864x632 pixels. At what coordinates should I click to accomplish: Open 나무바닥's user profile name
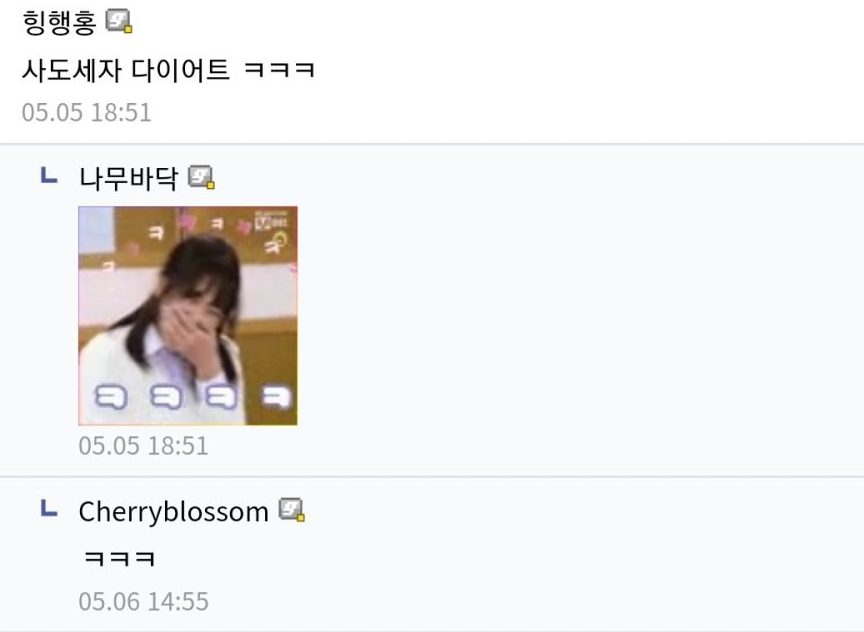[x=128, y=179]
